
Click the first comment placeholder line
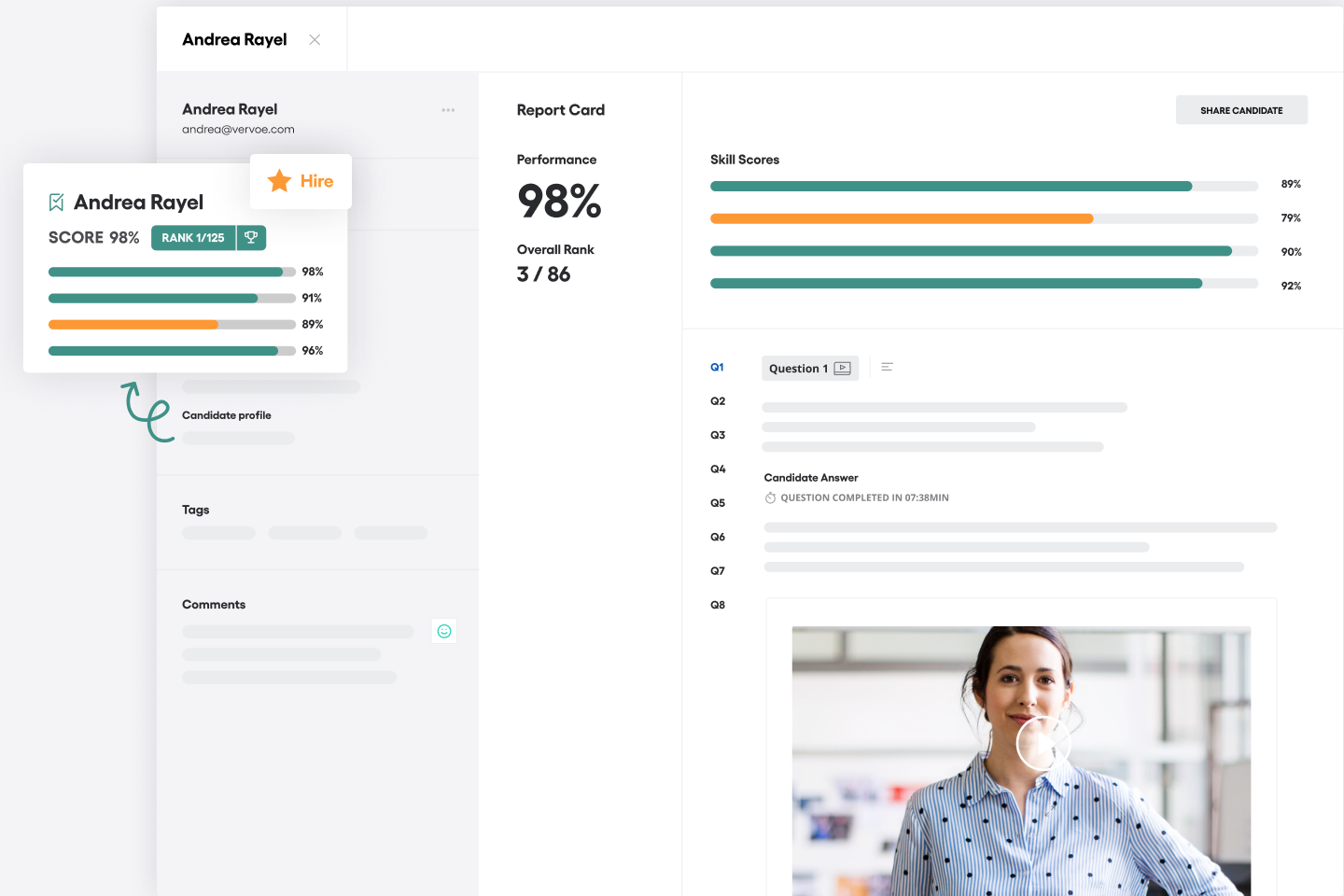coord(298,632)
